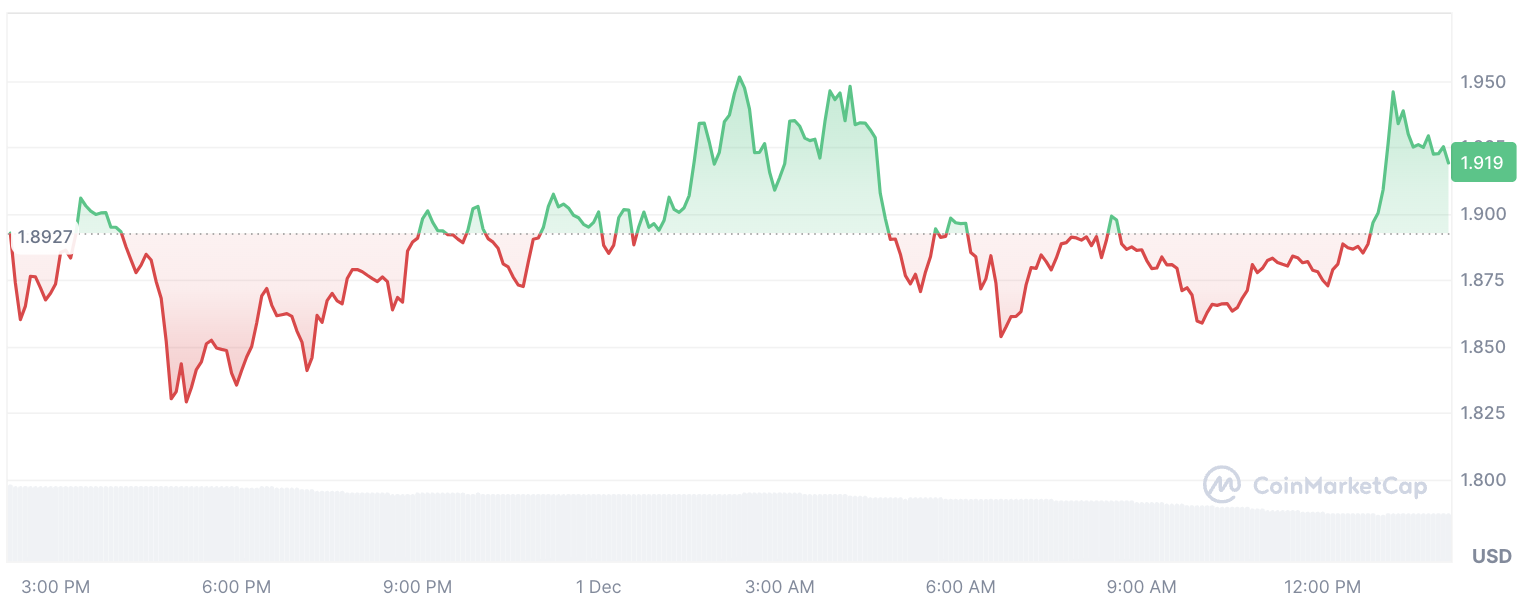Click the 3:00 AM time axis label
This screenshot has width=1530, height=614.
click(x=781, y=587)
